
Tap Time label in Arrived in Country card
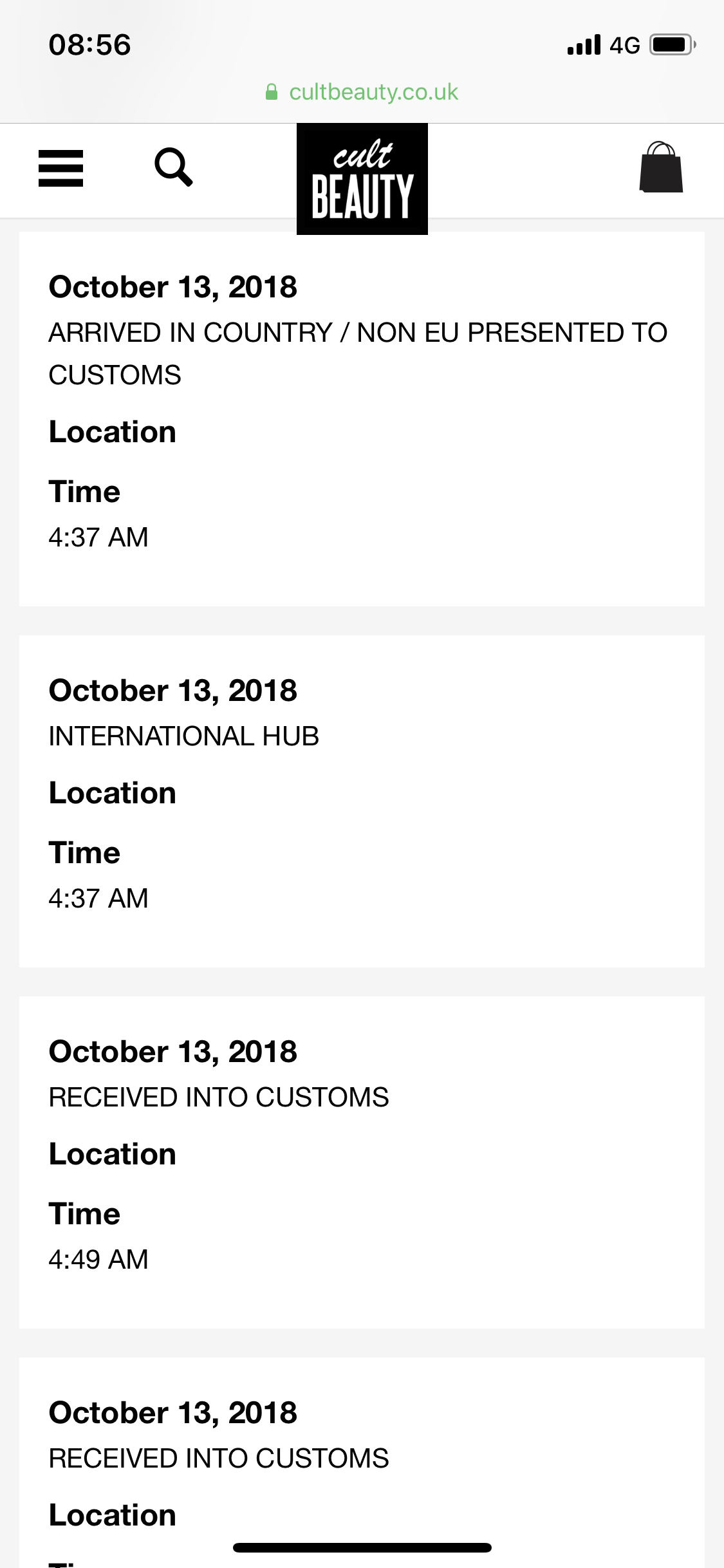point(84,492)
